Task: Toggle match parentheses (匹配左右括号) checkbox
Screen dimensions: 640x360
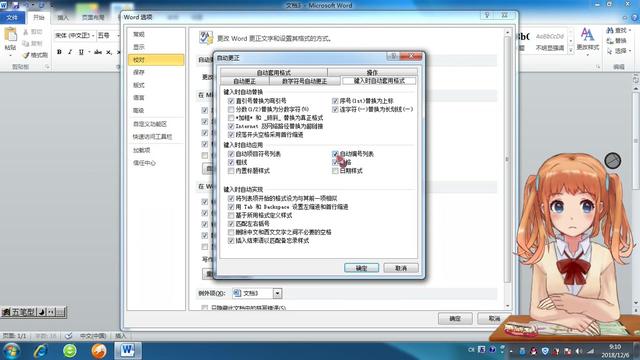Action: (231, 224)
